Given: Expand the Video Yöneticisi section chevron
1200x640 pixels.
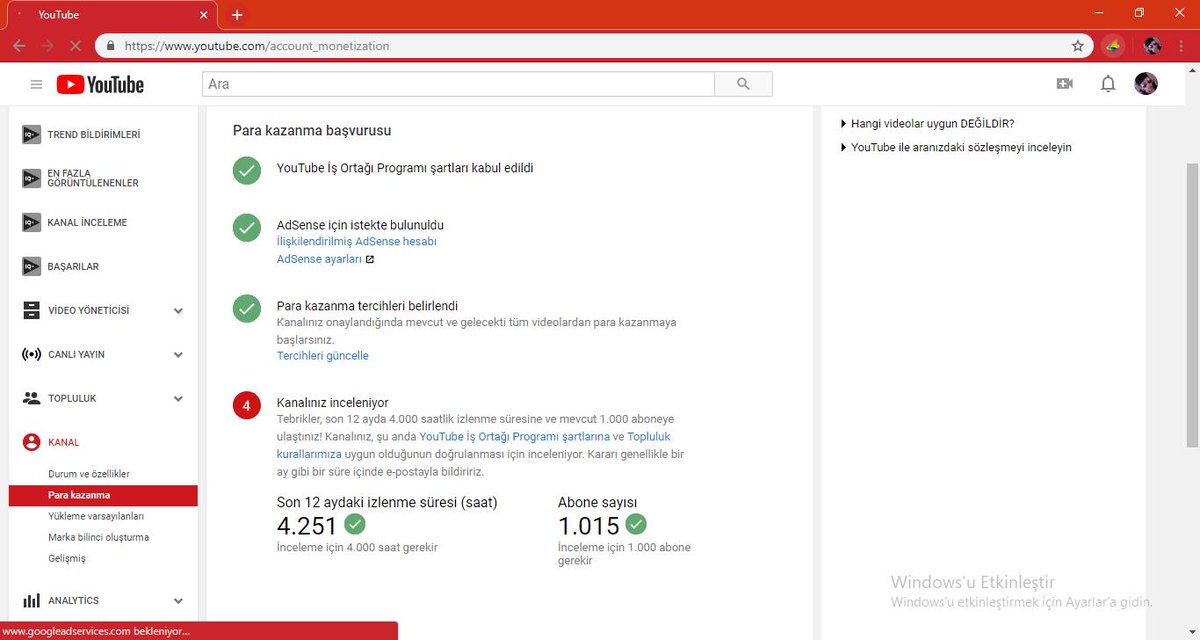Looking at the screenshot, I should 178,311.
